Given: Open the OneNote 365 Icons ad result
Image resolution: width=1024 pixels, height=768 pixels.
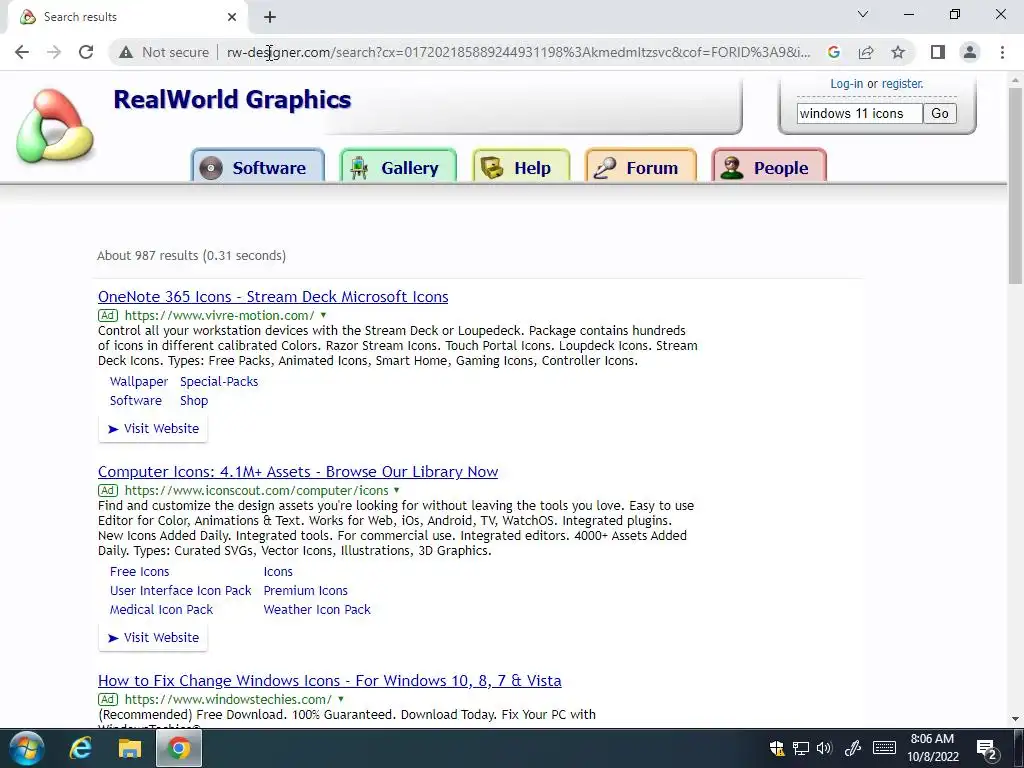Looking at the screenshot, I should [273, 296].
